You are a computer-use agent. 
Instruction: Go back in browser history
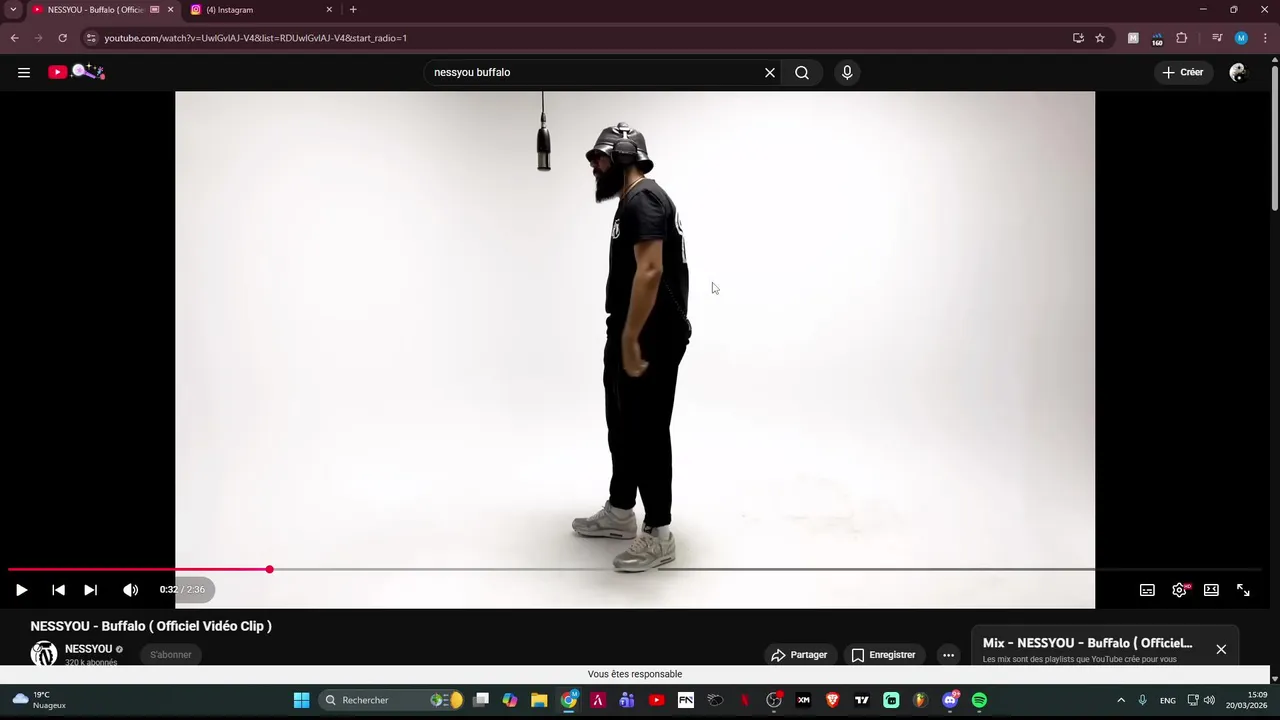[14, 38]
